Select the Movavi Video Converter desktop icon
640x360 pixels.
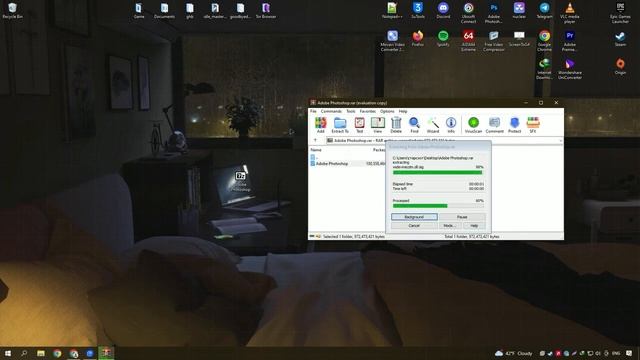pos(392,40)
